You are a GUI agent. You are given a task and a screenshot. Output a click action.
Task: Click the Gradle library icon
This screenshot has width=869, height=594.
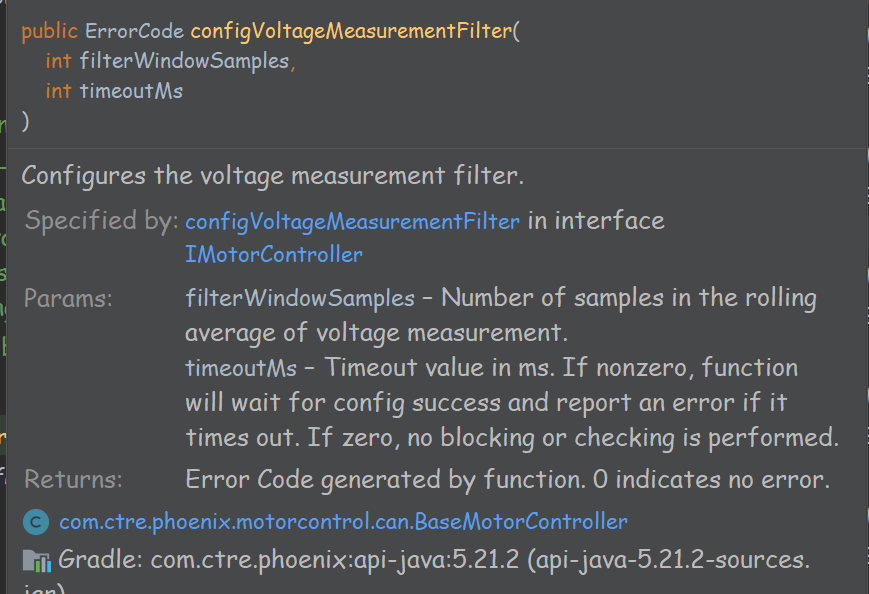tap(37, 561)
